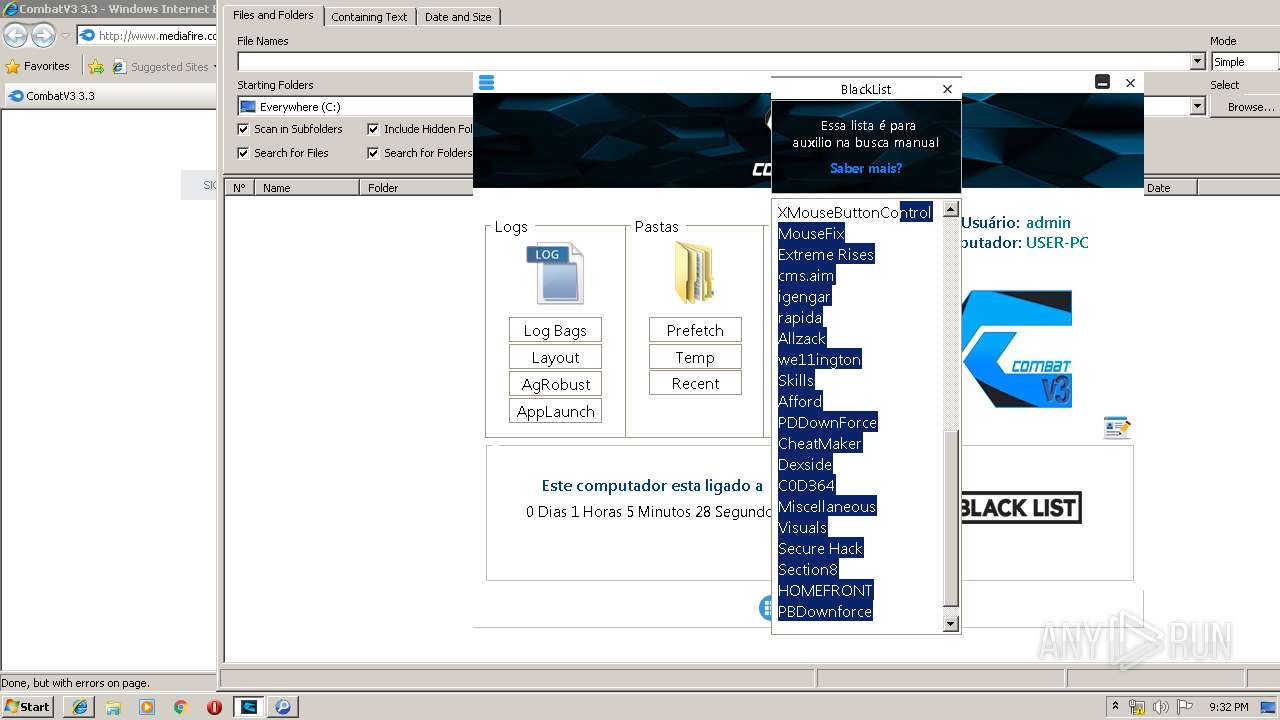This screenshot has width=1280, height=720.
Task: Switch to the Files and Folders tab
Action: pos(273,15)
